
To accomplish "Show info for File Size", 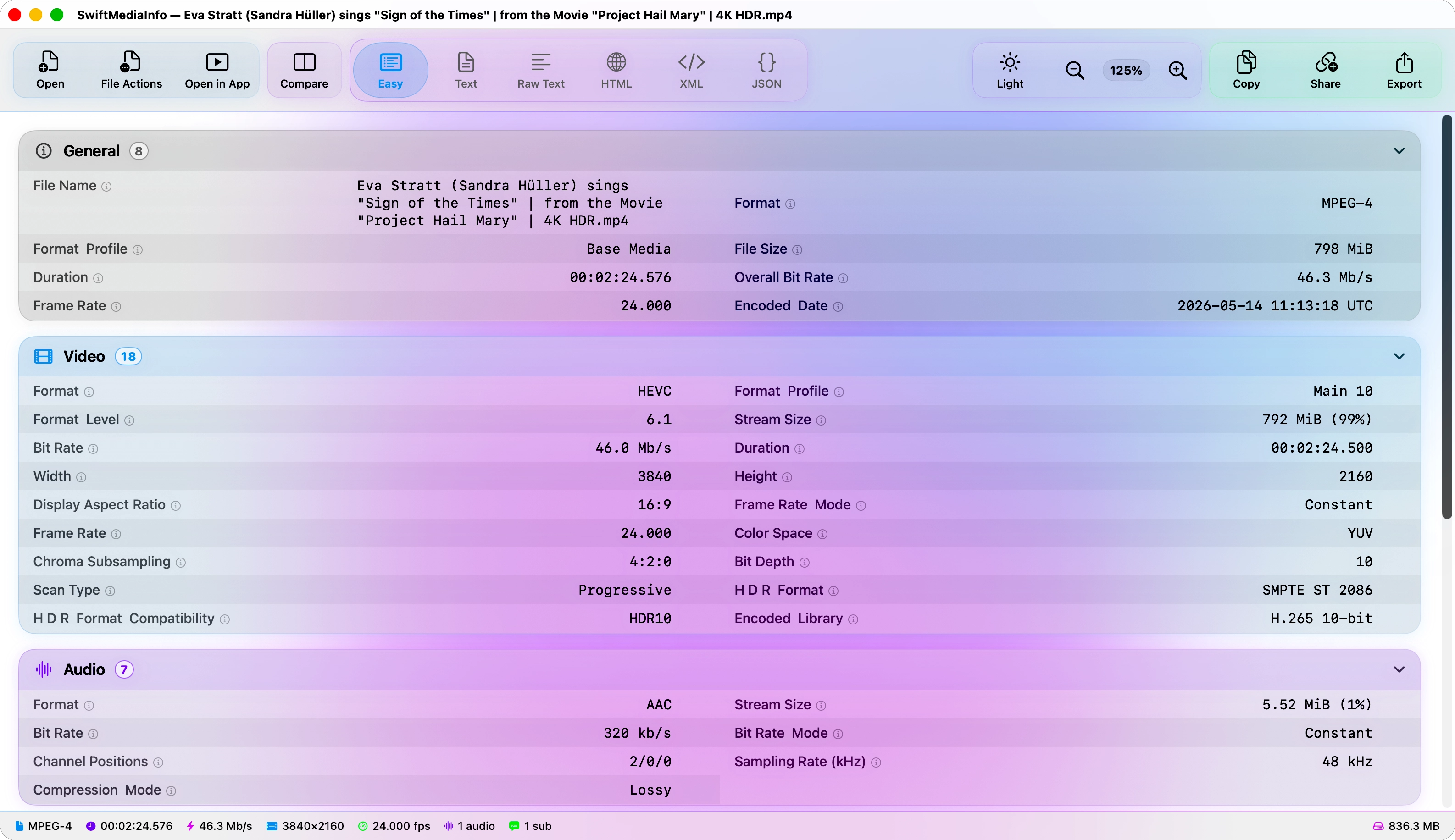I will point(797,250).
